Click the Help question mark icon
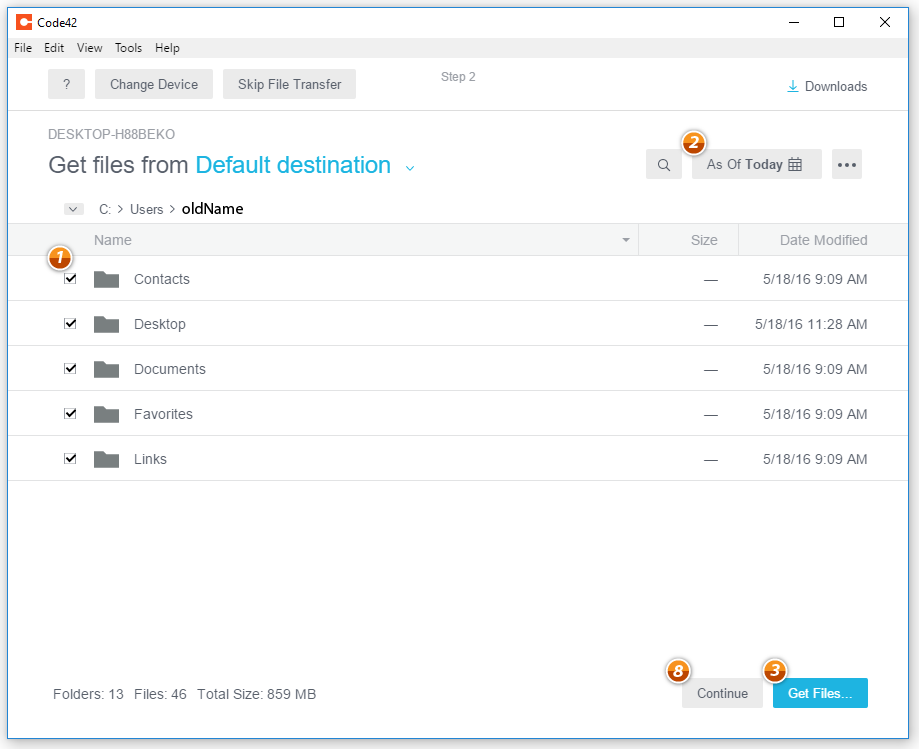Image resolution: width=919 pixels, height=749 pixels. (66, 84)
